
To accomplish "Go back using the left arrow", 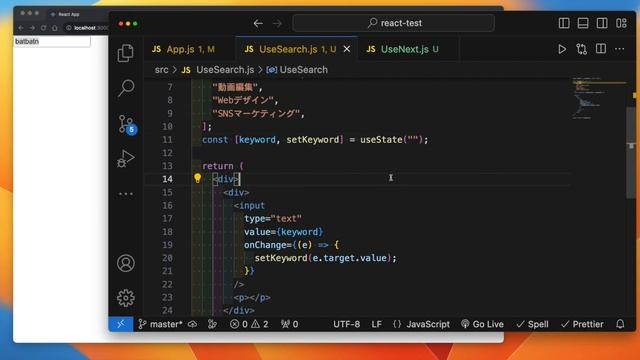I will click(258, 23).
